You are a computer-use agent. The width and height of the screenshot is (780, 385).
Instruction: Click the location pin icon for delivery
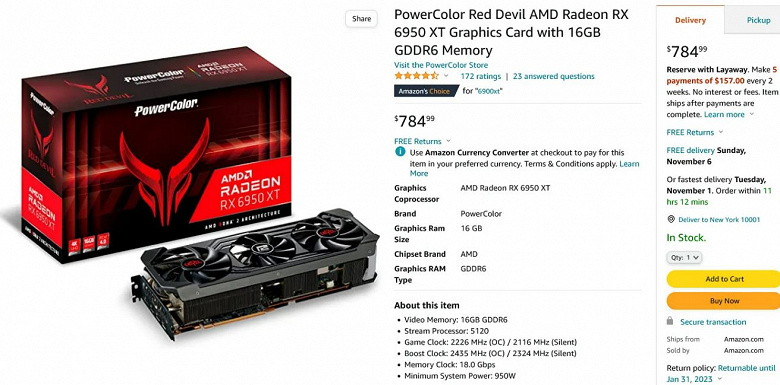[x=671, y=219]
